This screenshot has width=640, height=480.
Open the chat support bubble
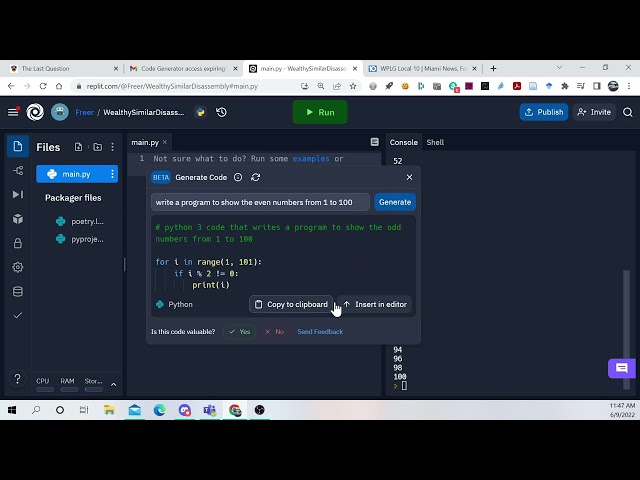[622, 368]
